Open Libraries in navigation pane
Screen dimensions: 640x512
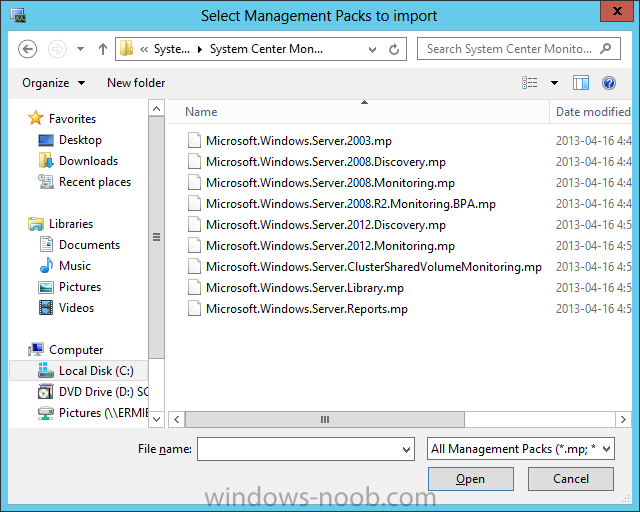pyautogui.click(x=71, y=224)
